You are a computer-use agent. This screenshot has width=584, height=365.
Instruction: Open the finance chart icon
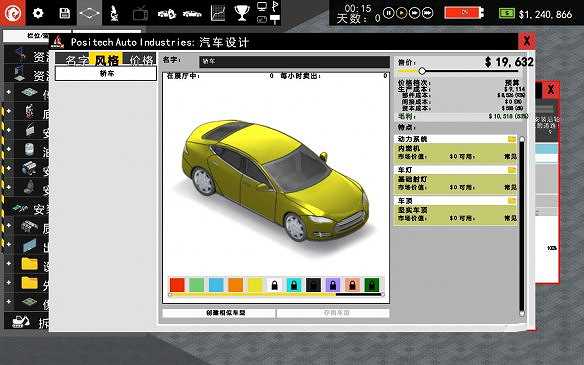(x=218, y=13)
